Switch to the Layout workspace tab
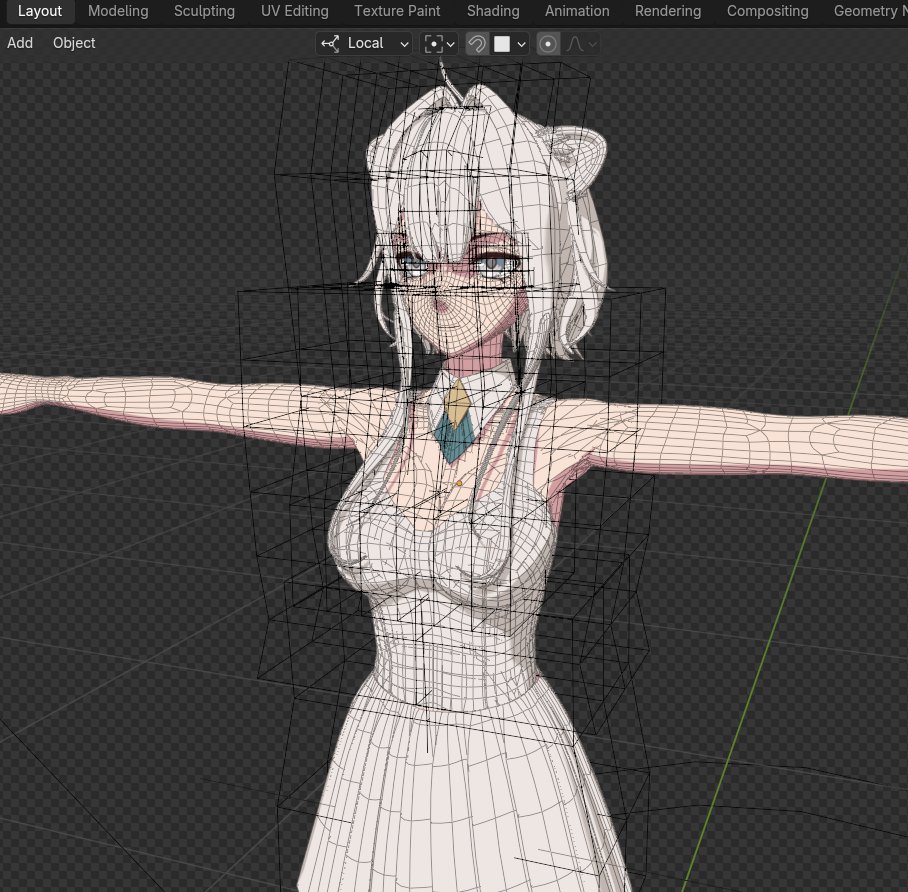The height and width of the screenshot is (892, 908). pyautogui.click(x=39, y=11)
